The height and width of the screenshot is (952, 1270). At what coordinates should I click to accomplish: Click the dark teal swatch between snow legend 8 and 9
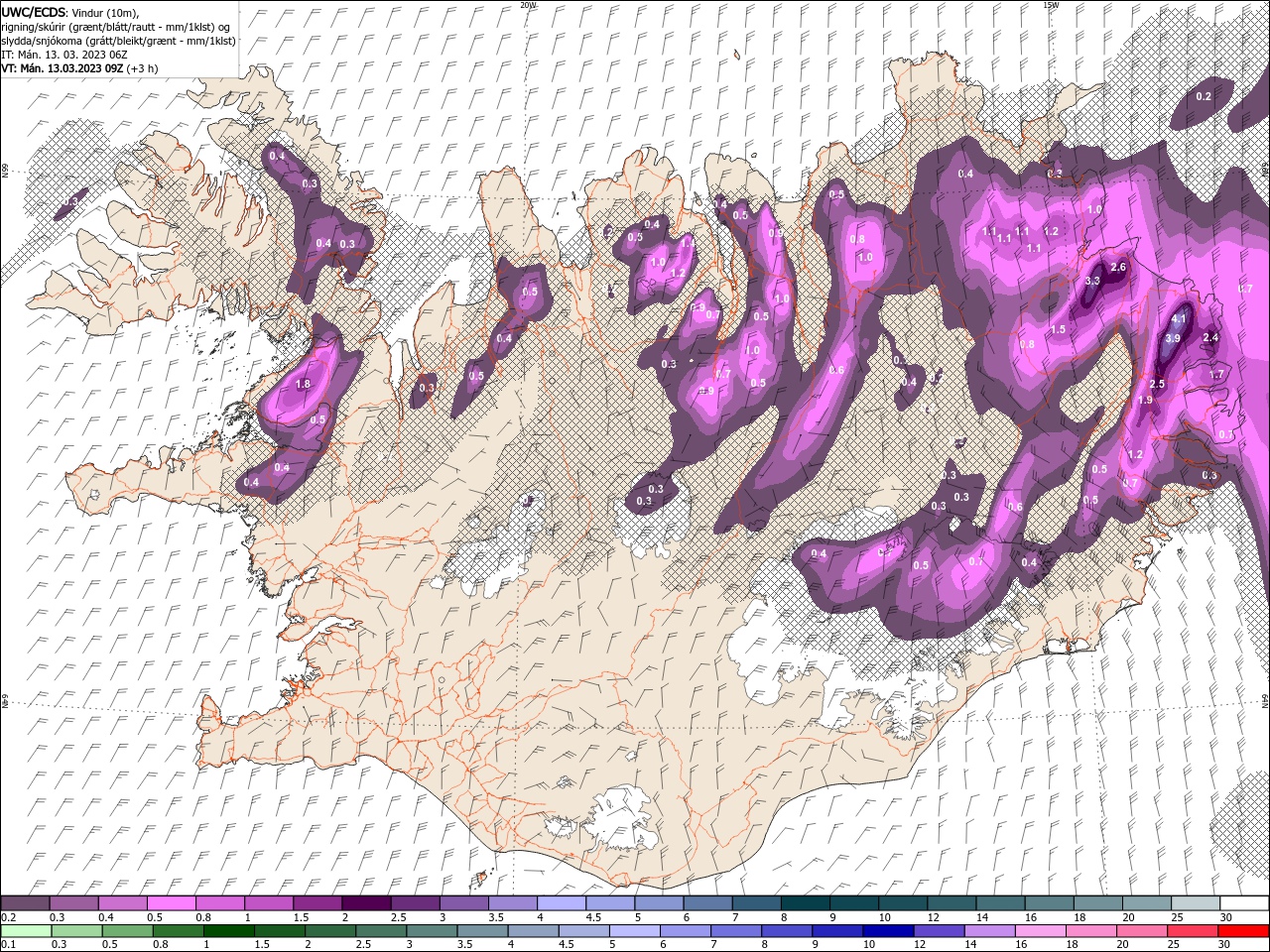pos(805,903)
